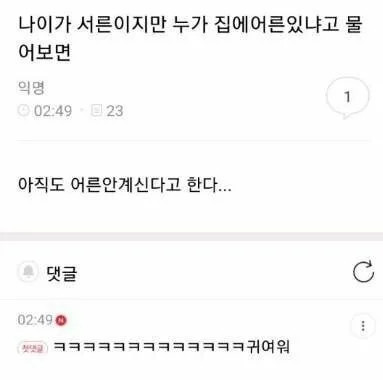Click the view count icon beside 23
Viewport: 383px width, 380px height.
click(96, 110)
